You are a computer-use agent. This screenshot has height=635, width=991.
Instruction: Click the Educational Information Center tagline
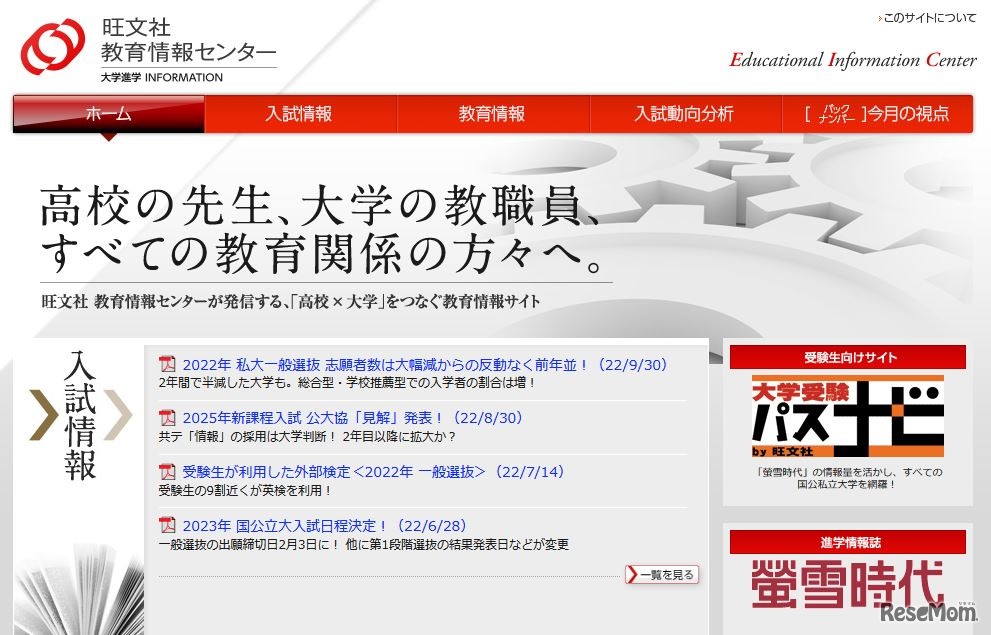[x=853, y=60]
